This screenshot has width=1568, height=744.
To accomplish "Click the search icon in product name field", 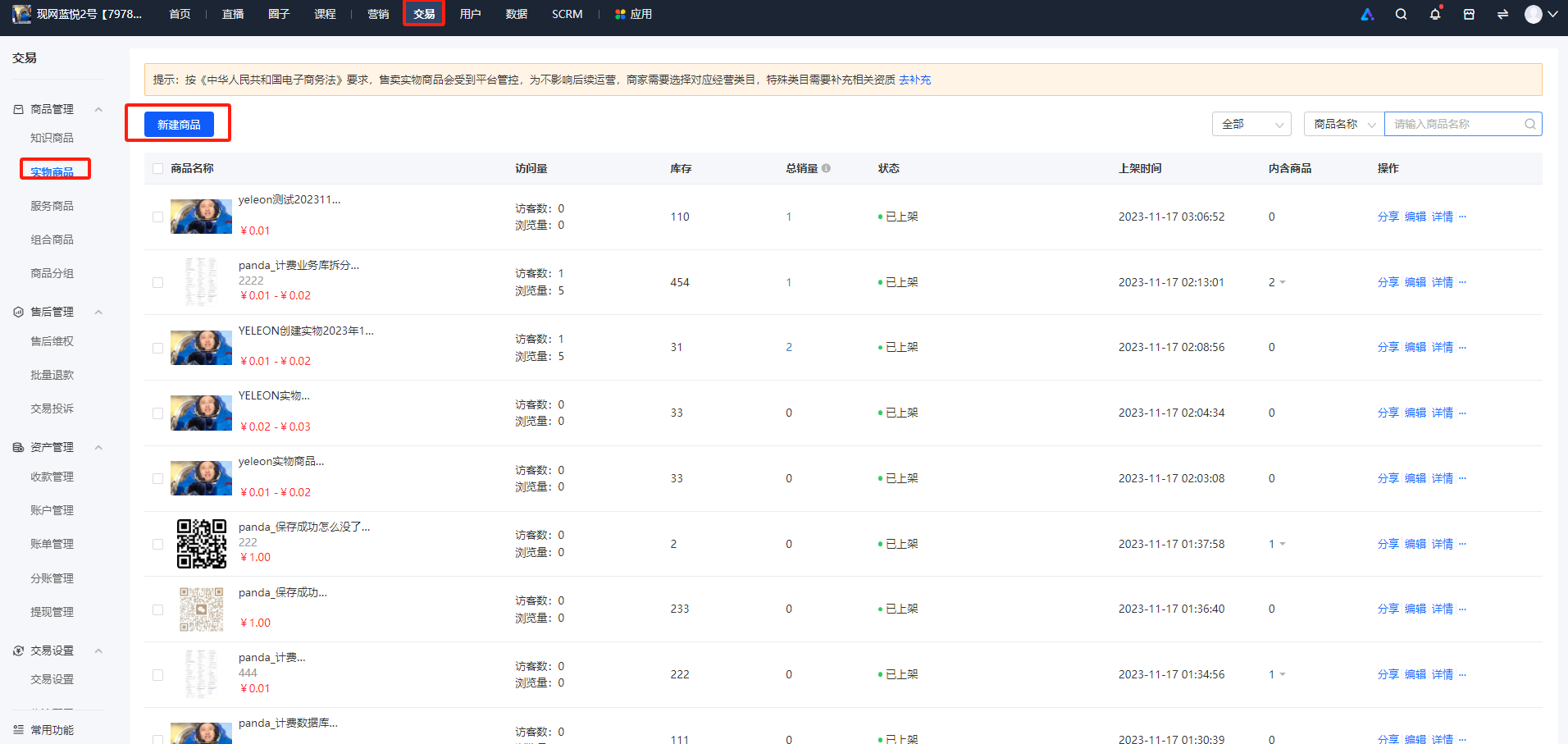I will 1529,124.
